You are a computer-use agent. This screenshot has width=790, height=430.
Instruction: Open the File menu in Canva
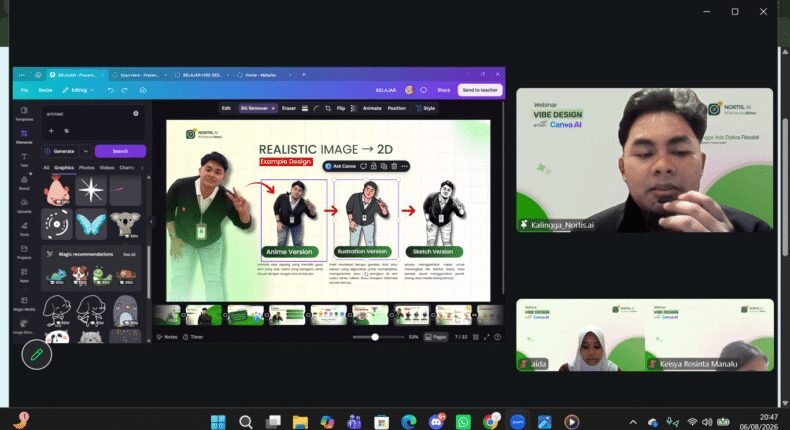click(x=24, y=90)
